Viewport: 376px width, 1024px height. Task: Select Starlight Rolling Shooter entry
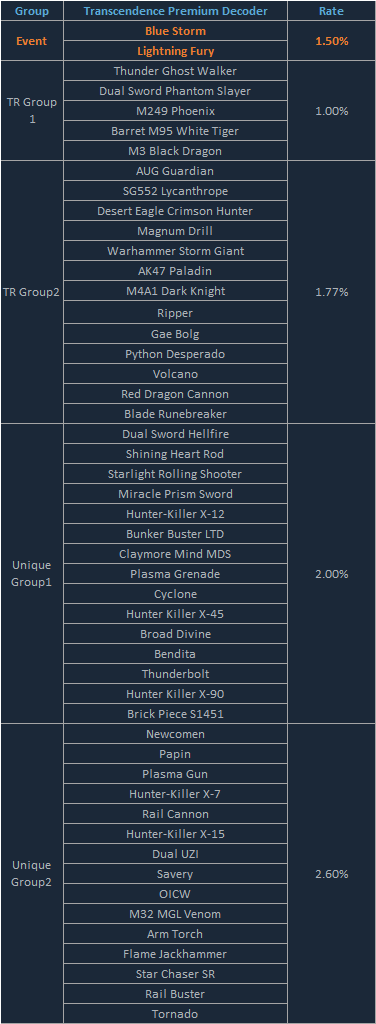point(176,474)
